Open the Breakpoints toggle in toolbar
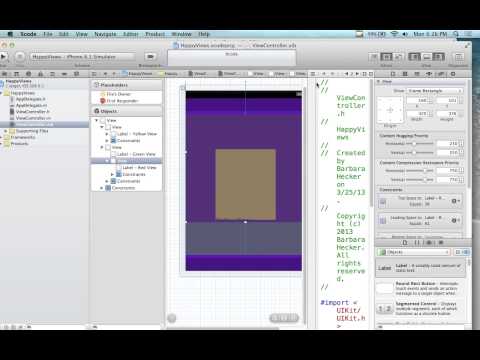 pyautogui.click(x=151, y=57)
